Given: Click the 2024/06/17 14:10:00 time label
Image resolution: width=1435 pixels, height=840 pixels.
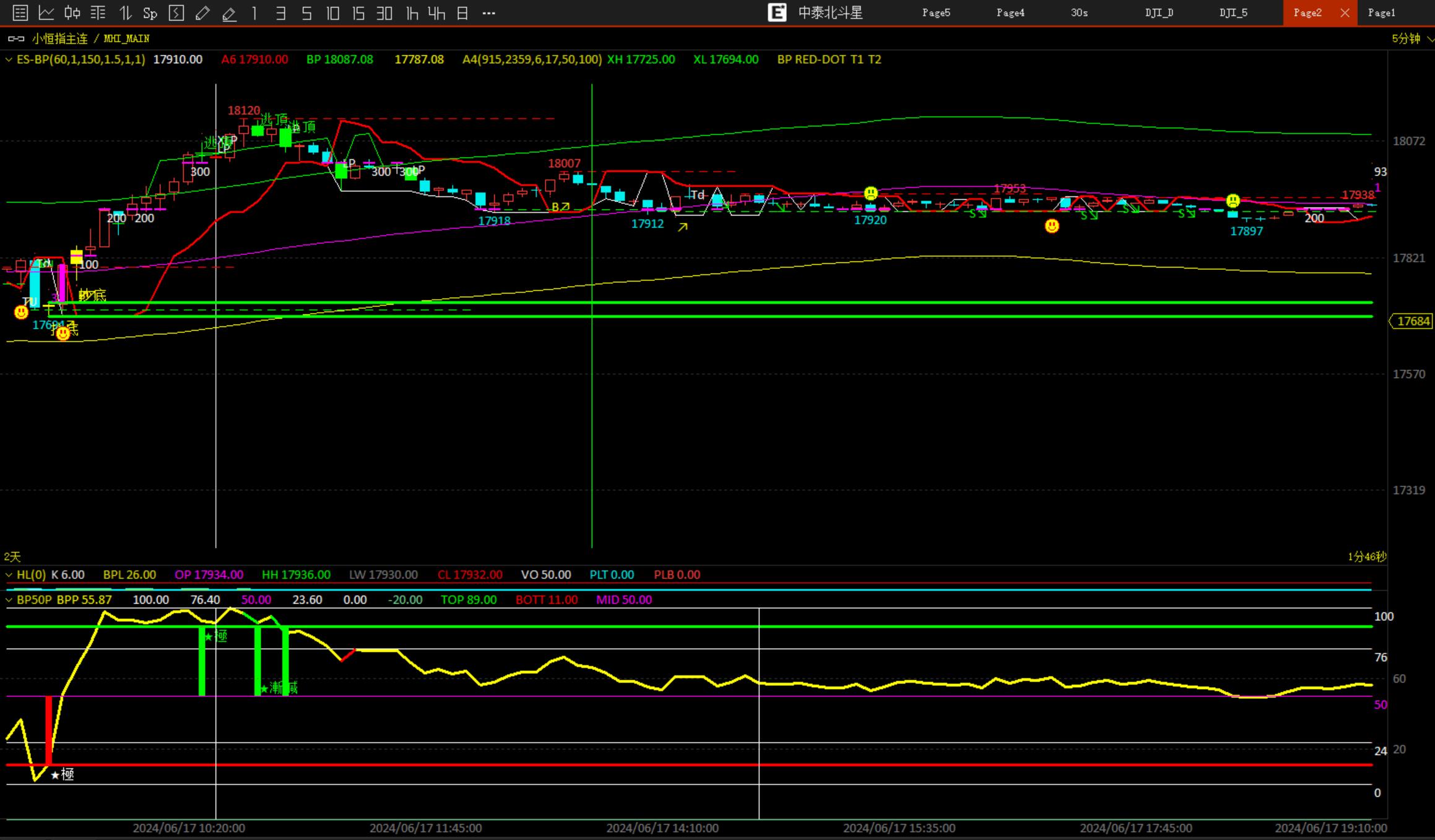Looking at the screenshot, I should [662, 828].
